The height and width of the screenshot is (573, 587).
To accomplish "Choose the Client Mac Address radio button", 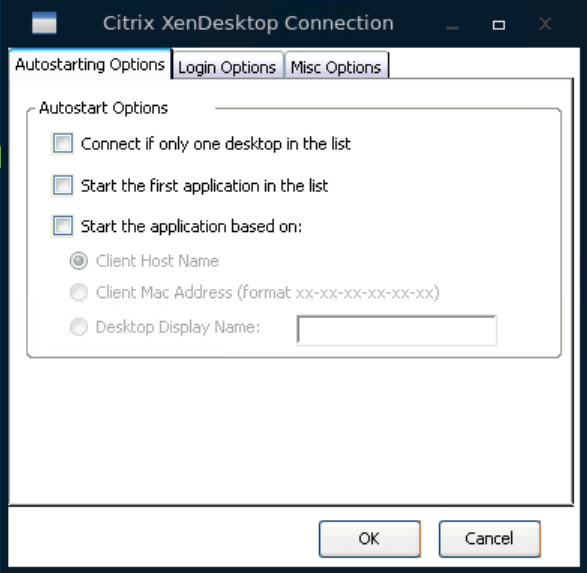I will (79, 292).
